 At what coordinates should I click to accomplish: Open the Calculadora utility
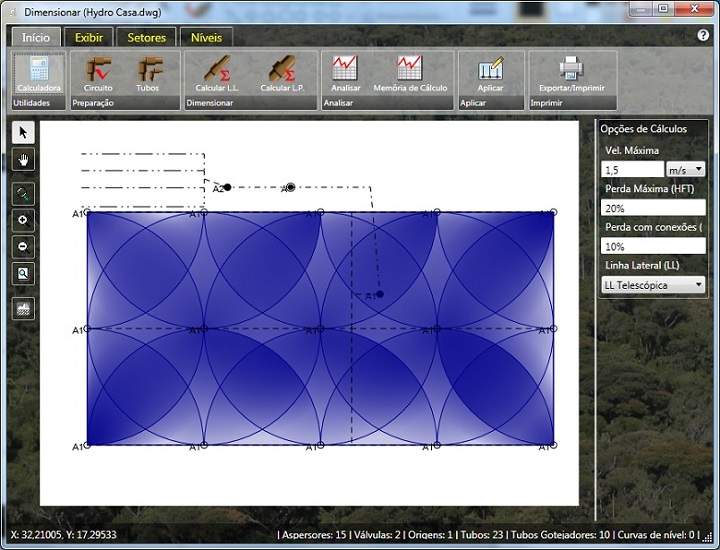[39, 73]
